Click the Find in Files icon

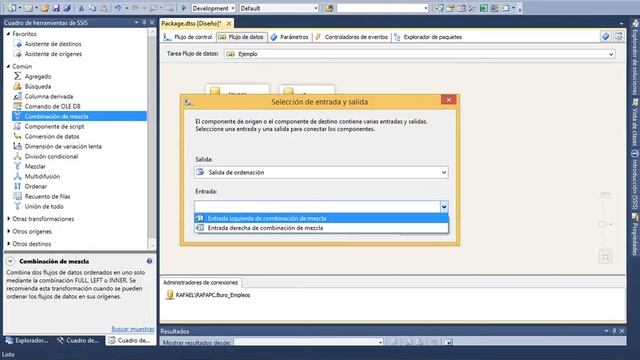click(329, 8)
